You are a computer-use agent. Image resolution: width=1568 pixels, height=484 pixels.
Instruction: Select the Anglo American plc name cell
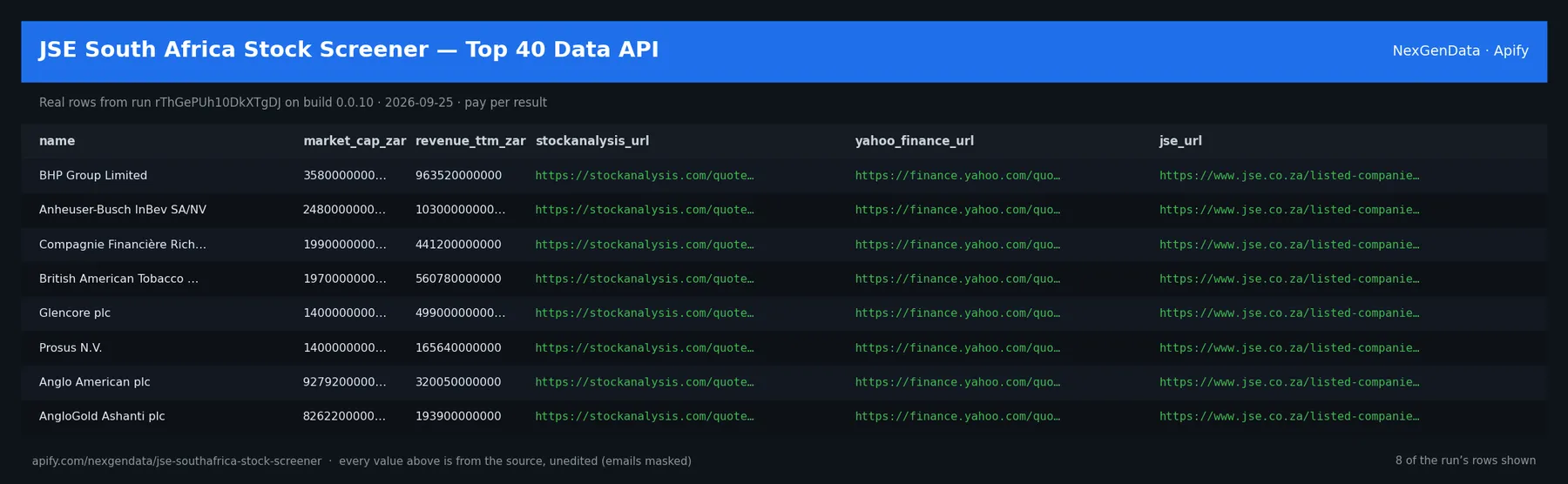click(x=95, y=382)
